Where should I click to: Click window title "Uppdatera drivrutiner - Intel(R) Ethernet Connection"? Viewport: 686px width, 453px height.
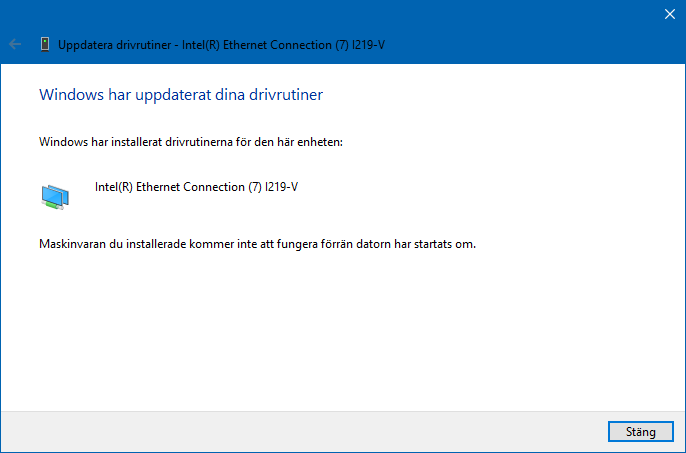point(221,45)
